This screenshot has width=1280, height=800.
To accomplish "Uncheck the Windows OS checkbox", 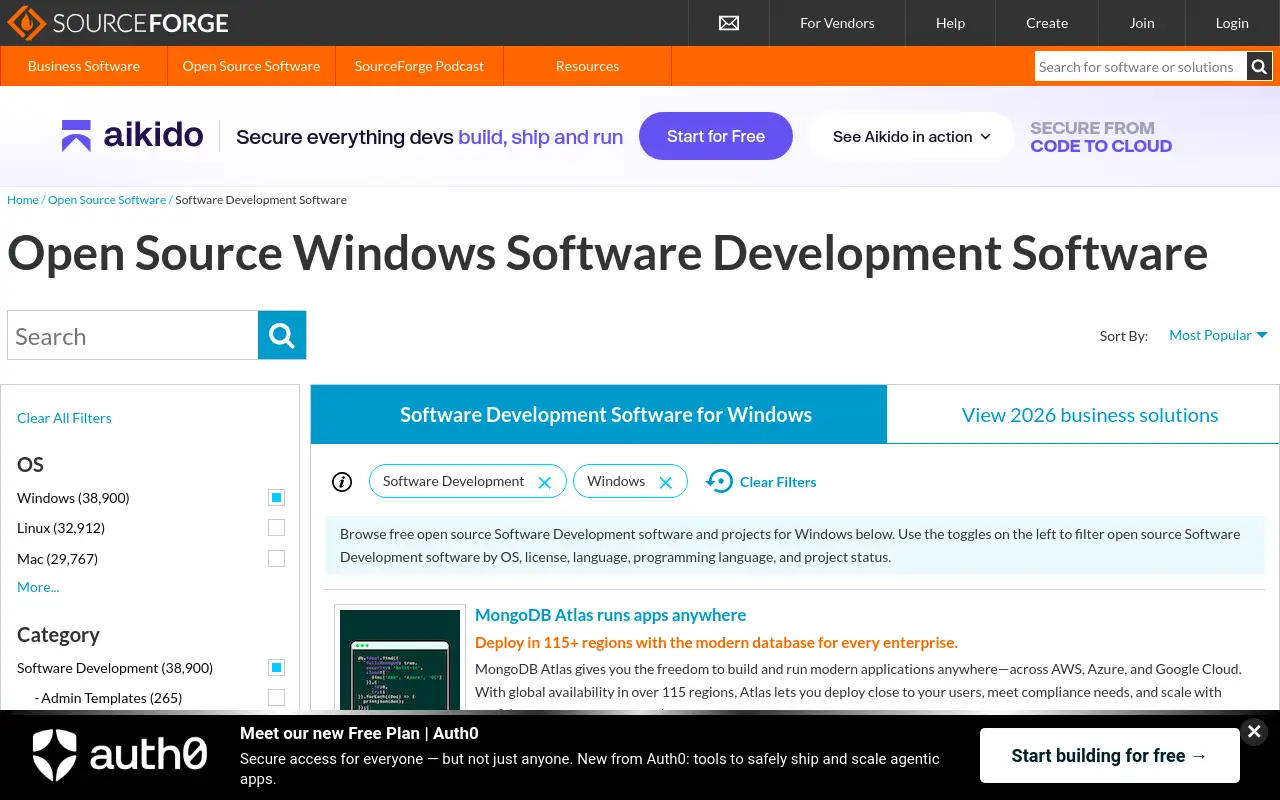I will pyautogui.click(x=277, y=497).
